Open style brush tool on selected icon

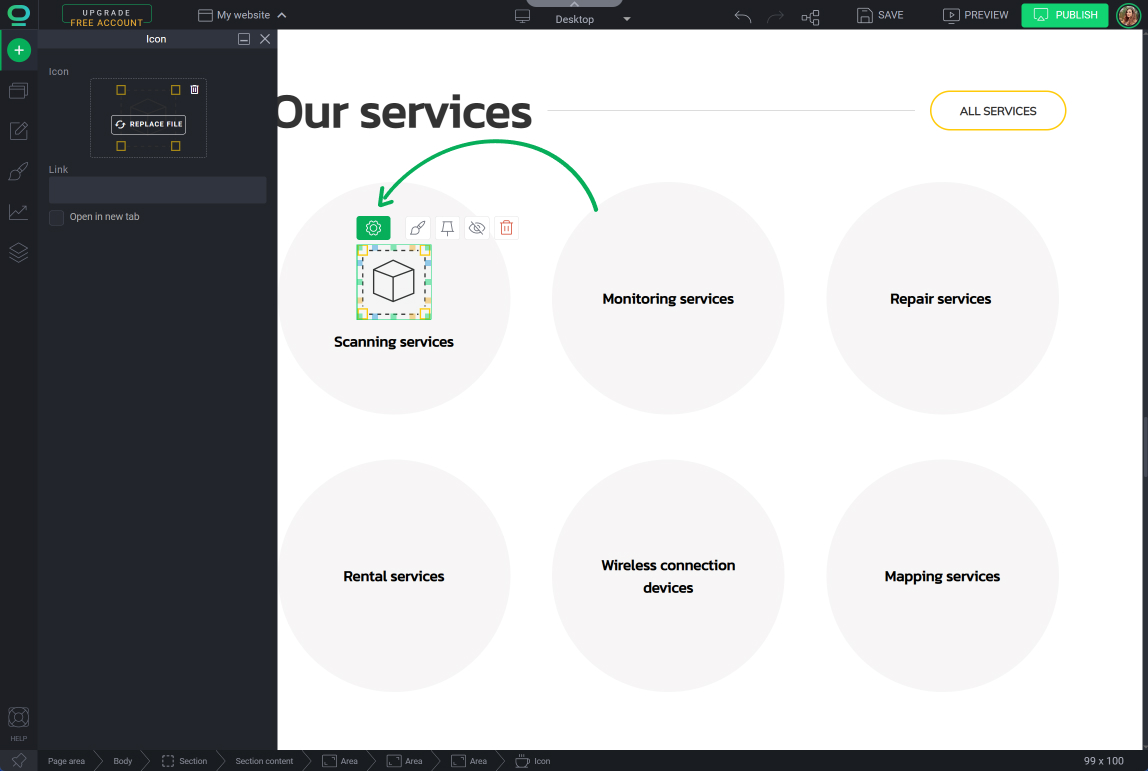pyautogui.click(x=417, y=228)
